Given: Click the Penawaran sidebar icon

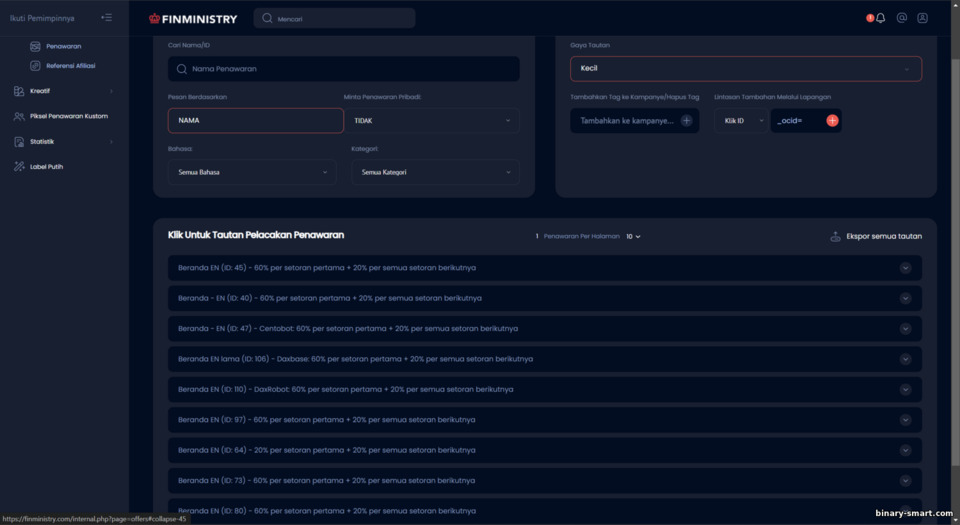Looking at the screenshot, I should pyautogui.click(x=35, y=47).
